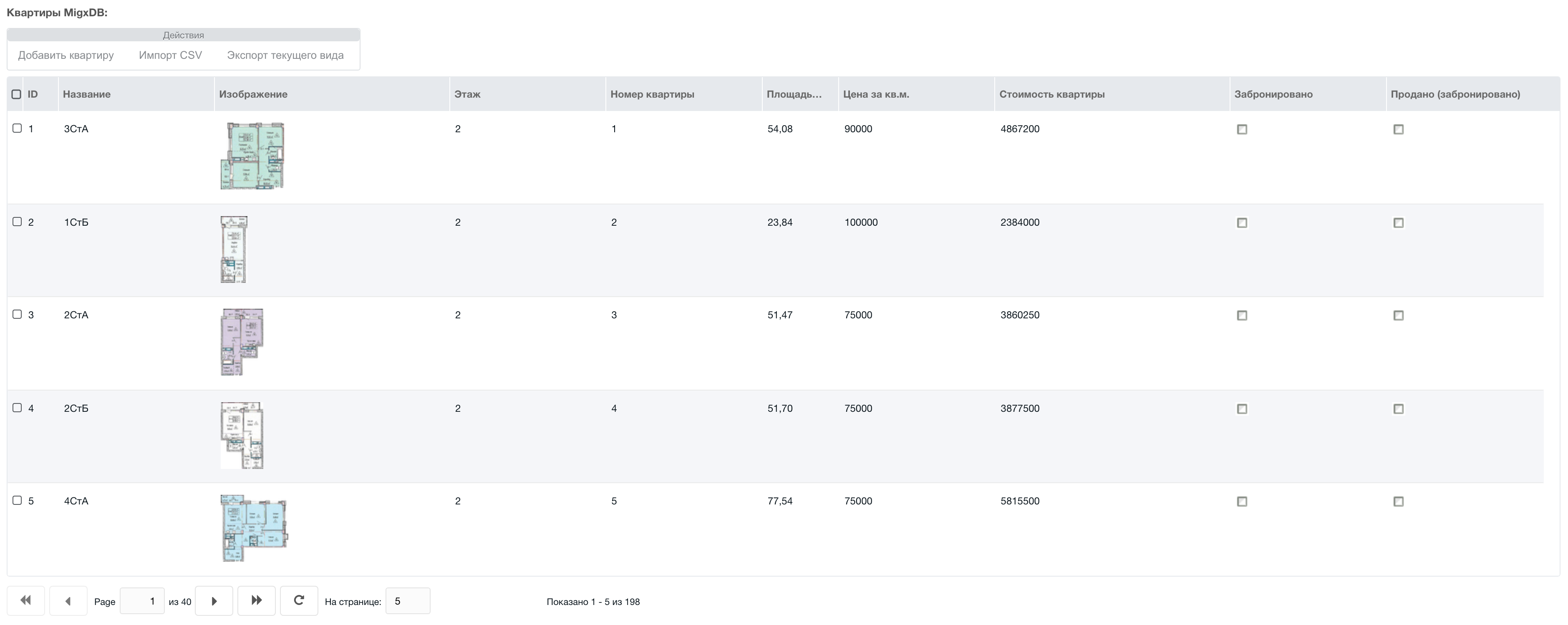
Task: Select the 2СтБ name cell
Action: point(76,408)
